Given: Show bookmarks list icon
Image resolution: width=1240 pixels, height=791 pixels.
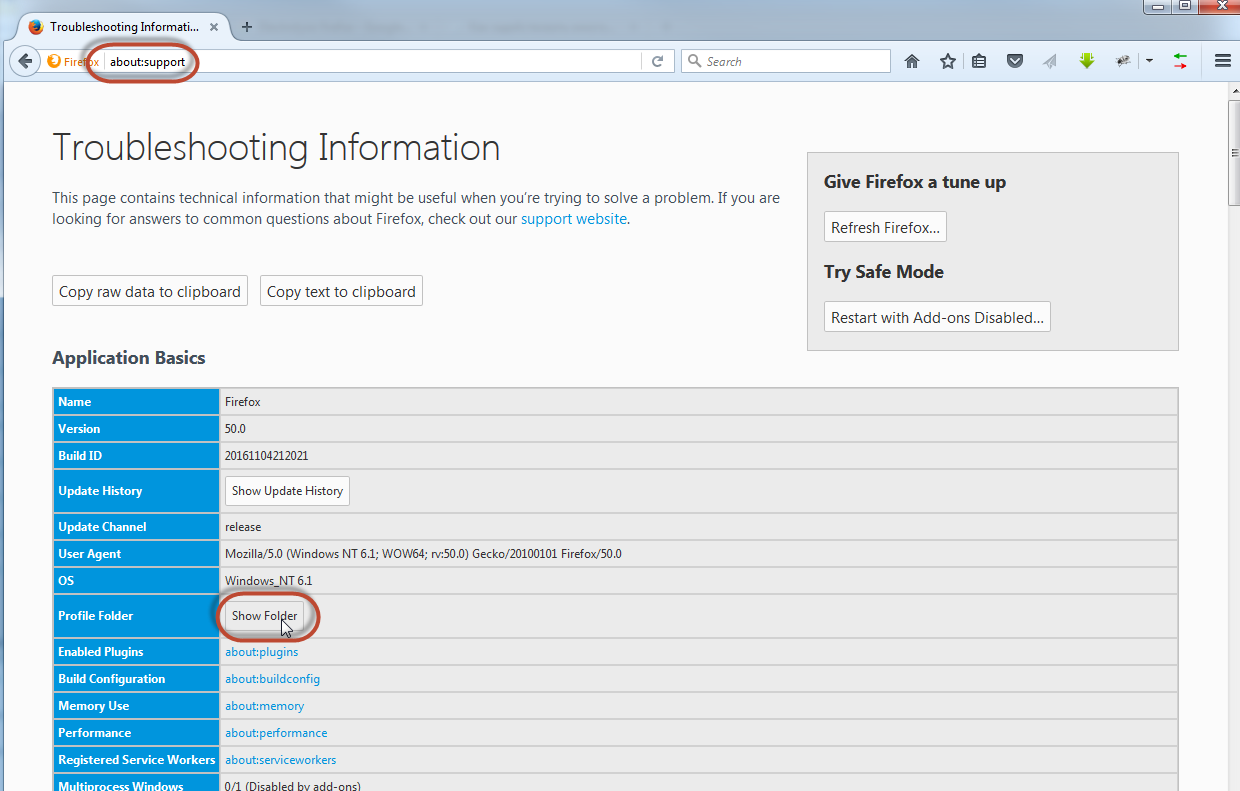Looking at the screenshot, I should point(980,61).
